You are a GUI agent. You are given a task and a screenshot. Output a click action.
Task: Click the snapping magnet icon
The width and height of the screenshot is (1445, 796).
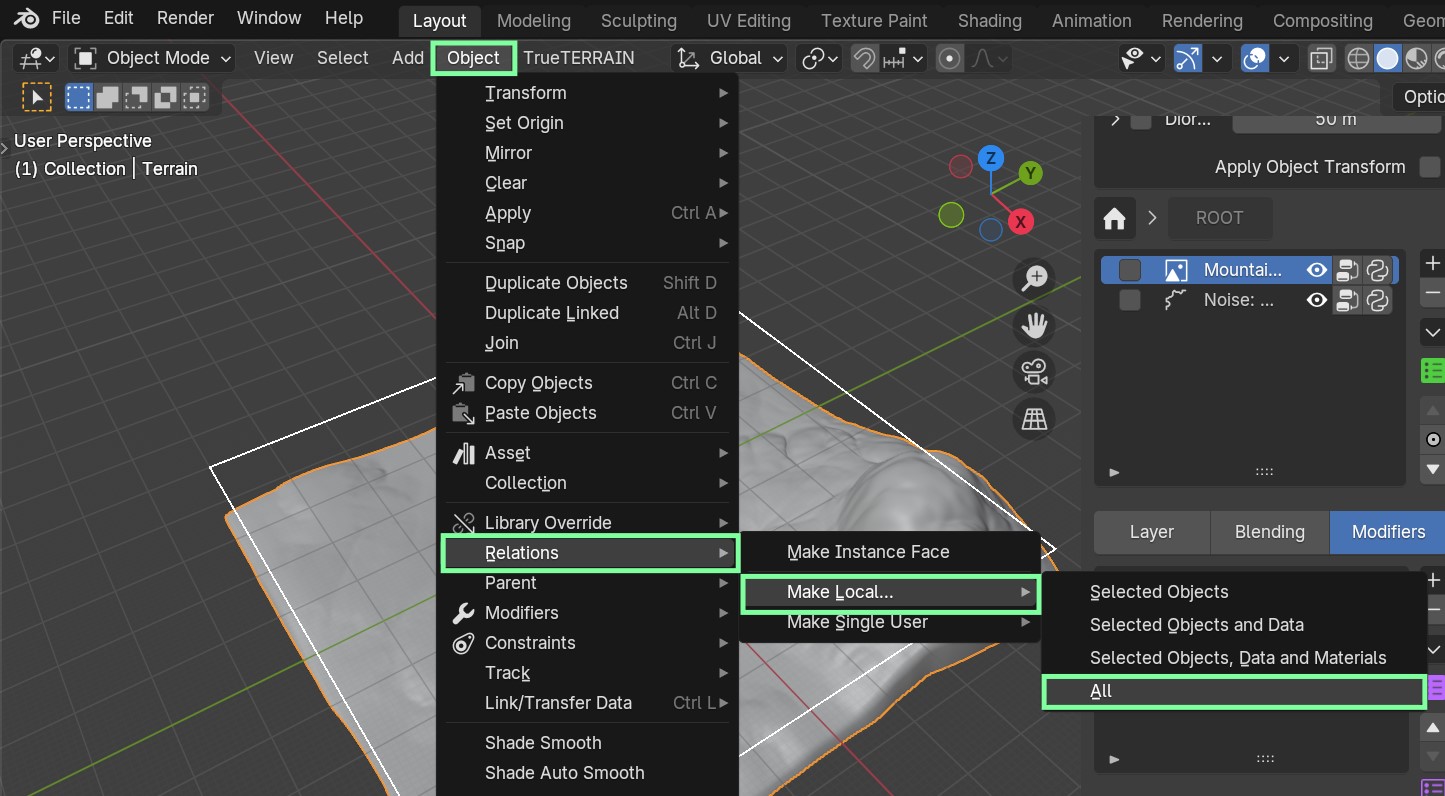tap(864, 58)
